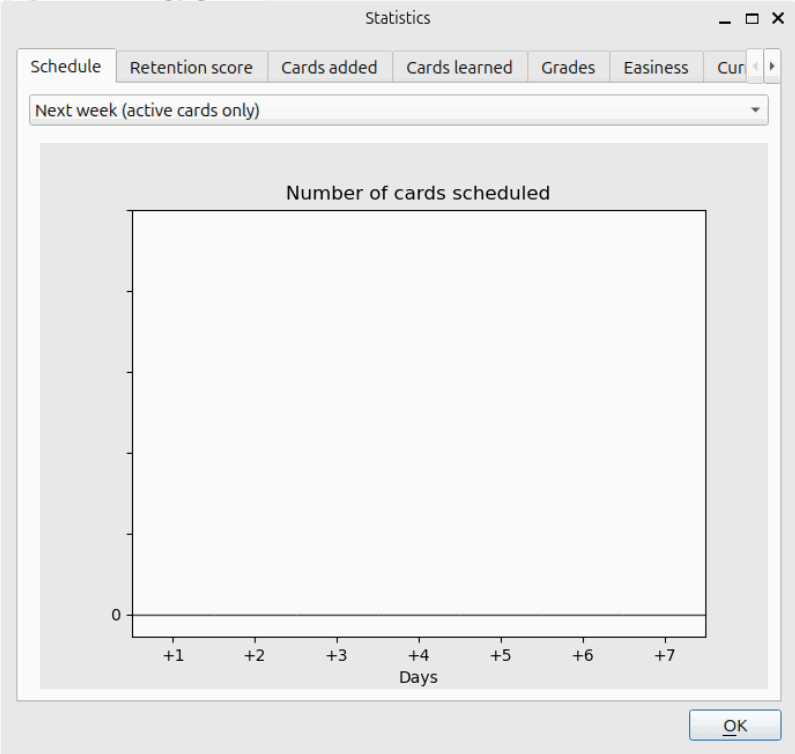Click the Statistics window title
Image resolution: width=795 pixels, height=754 pixels.
pyautogui.click(x=398, y=18)
